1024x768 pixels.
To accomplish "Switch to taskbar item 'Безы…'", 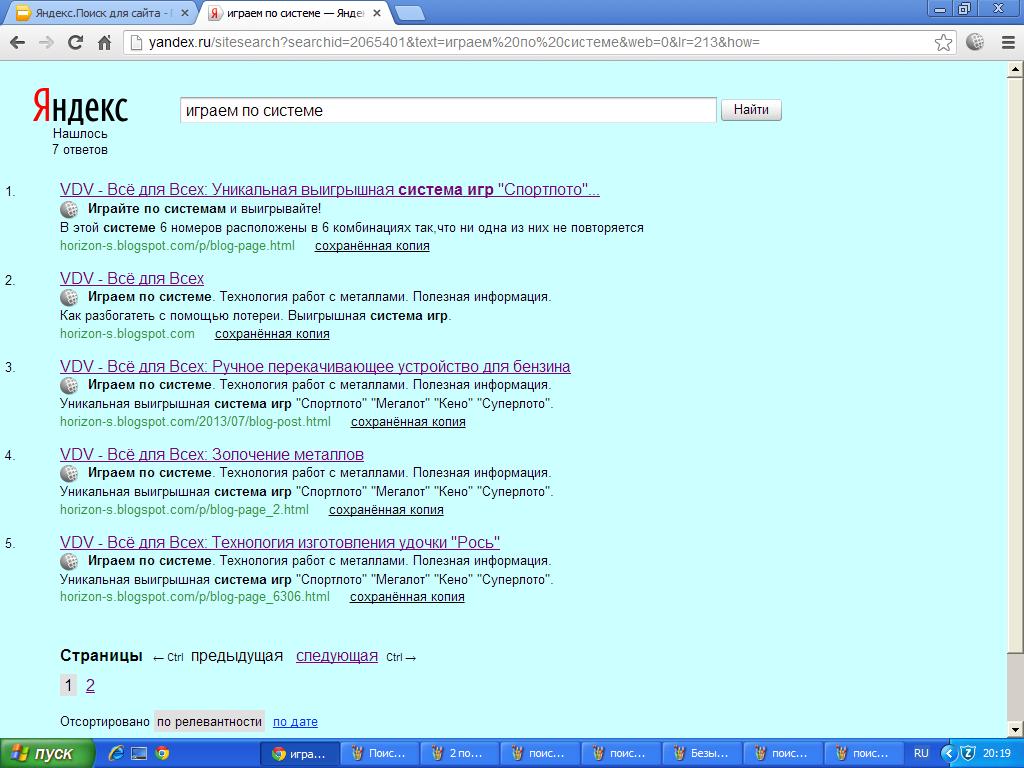I will coord(702,754).
